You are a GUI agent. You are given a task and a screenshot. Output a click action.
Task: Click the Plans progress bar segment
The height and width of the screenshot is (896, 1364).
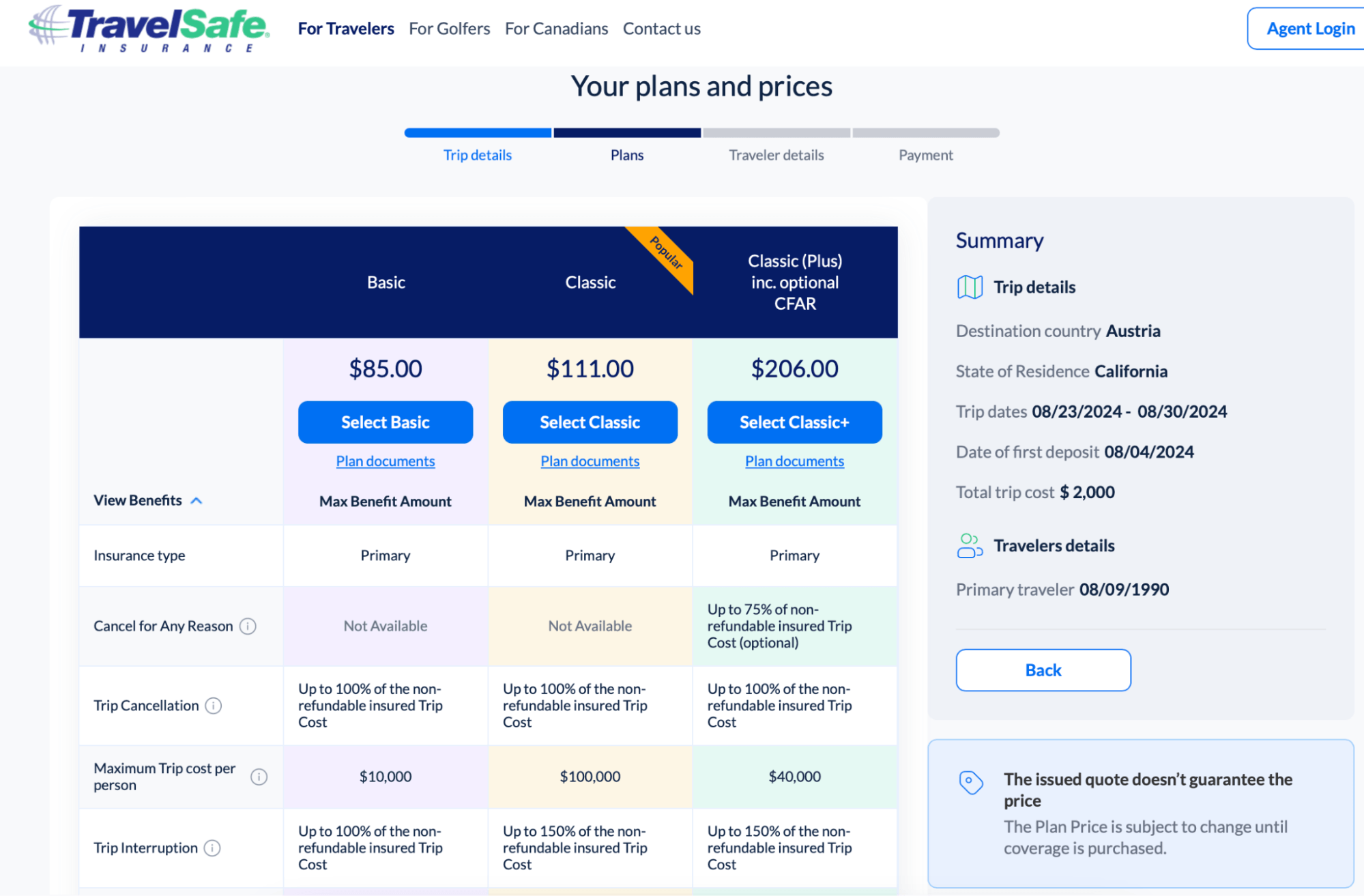point(626,133)
